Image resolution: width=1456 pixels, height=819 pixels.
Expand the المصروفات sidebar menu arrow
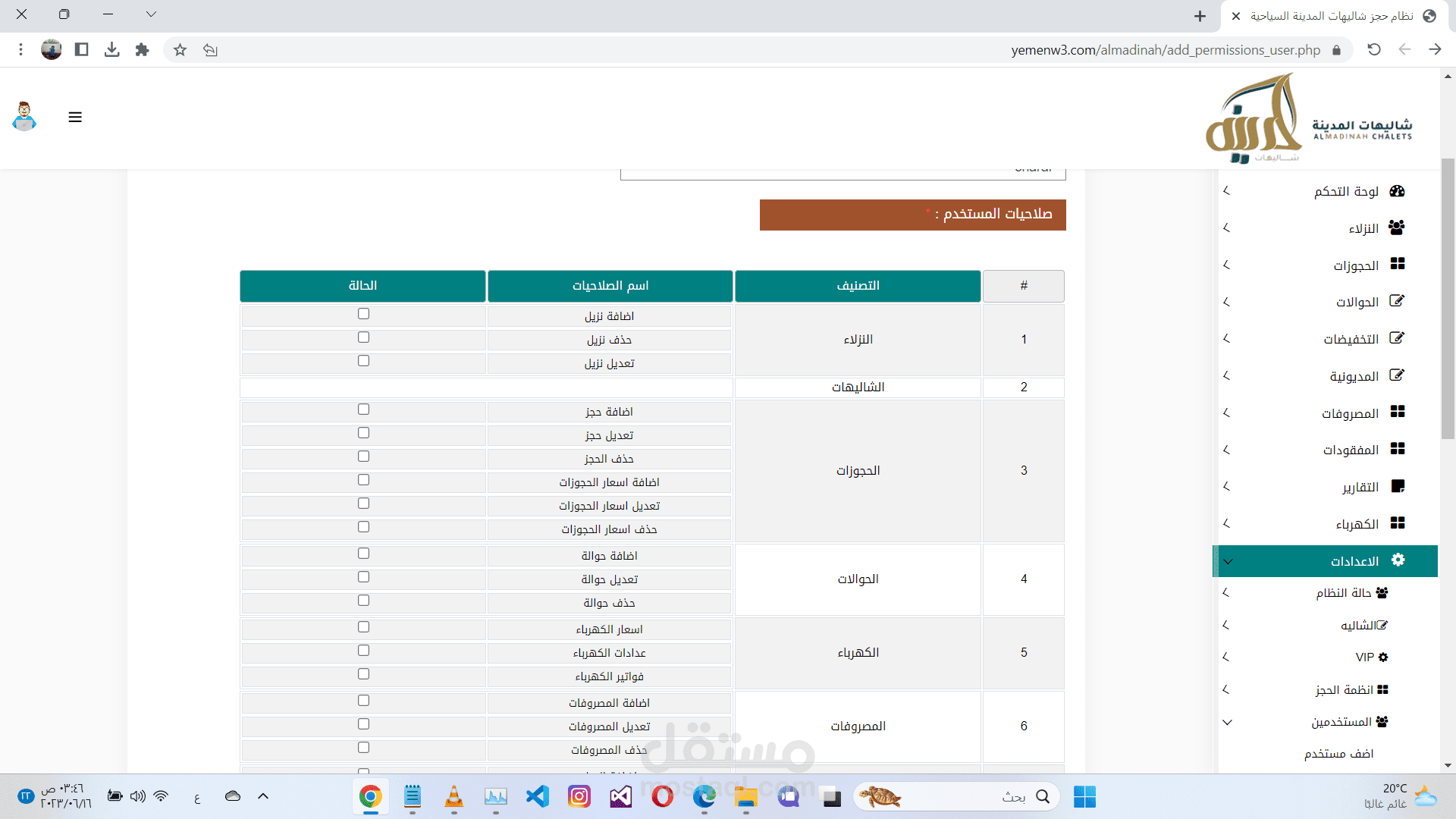1227,413
